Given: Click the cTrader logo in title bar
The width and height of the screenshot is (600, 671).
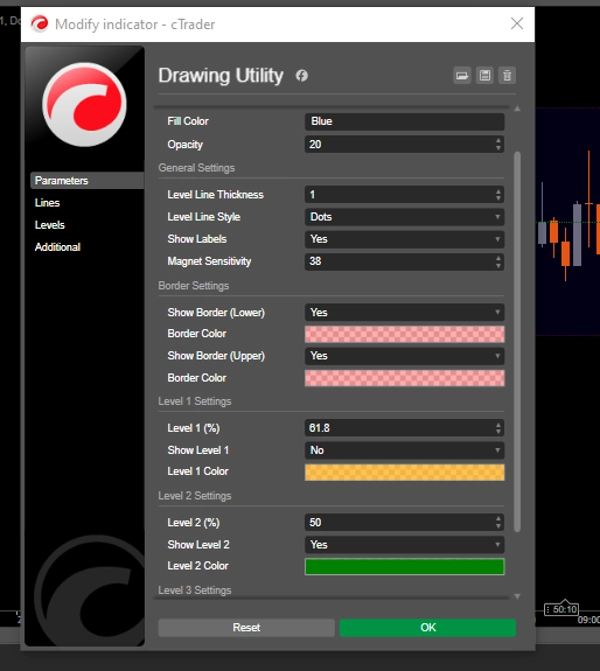Looking at the screenshot, I should click(40, 23).
